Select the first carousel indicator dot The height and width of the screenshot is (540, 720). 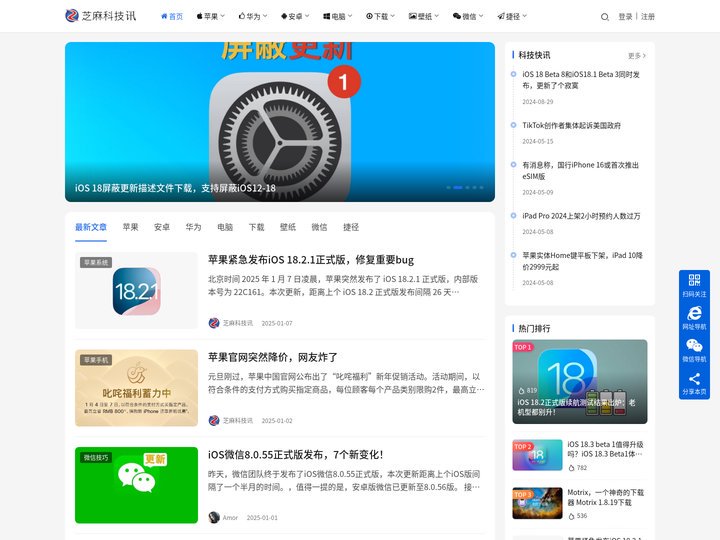(x=448, y=187)
